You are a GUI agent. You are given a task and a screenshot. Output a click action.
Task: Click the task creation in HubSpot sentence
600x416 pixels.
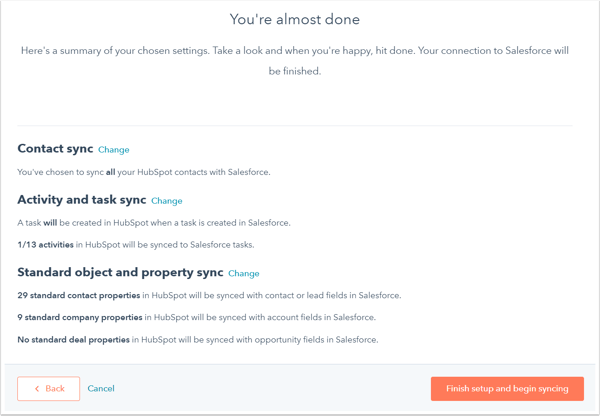click(x=154, y=223)
